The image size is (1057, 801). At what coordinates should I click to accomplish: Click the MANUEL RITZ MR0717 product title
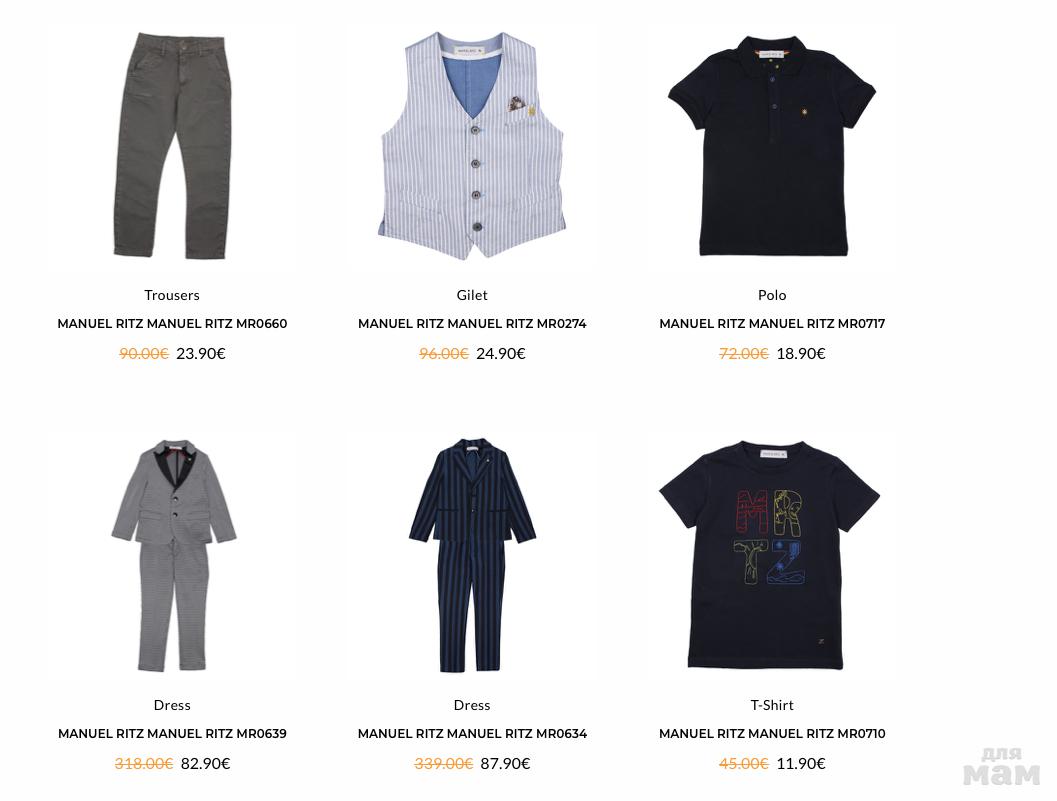point(772,324)
